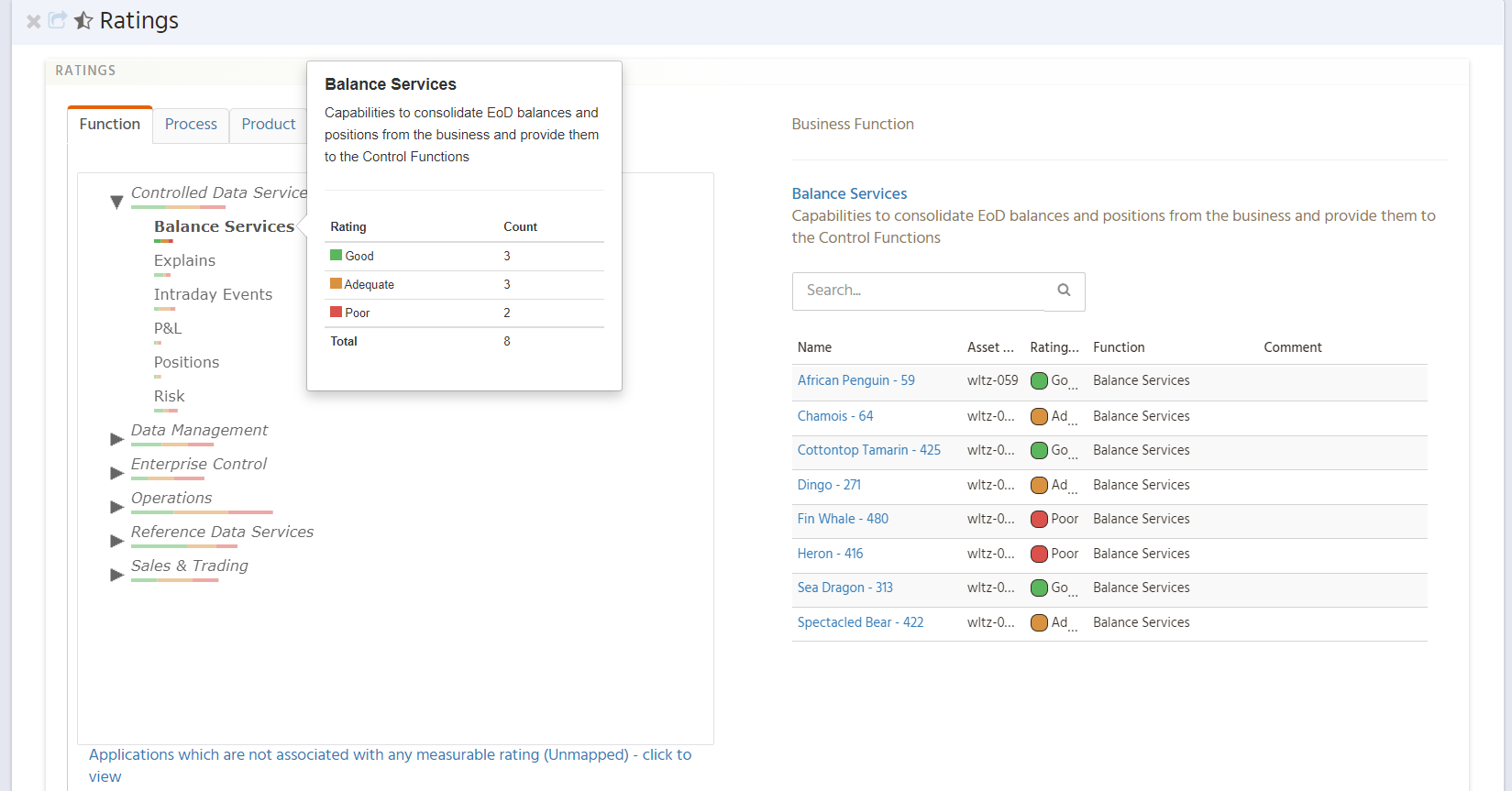Viewport: 1512px width, 791px height.
Task: Click the green rating circle for African Penguin
Action: (x=1039, y=381)
